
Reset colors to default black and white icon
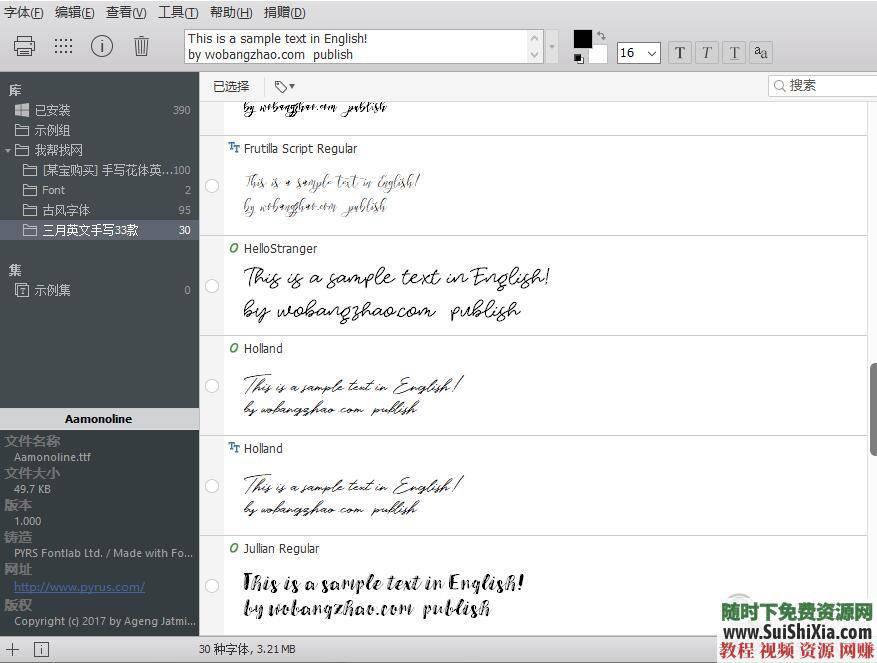coord(578,58)
